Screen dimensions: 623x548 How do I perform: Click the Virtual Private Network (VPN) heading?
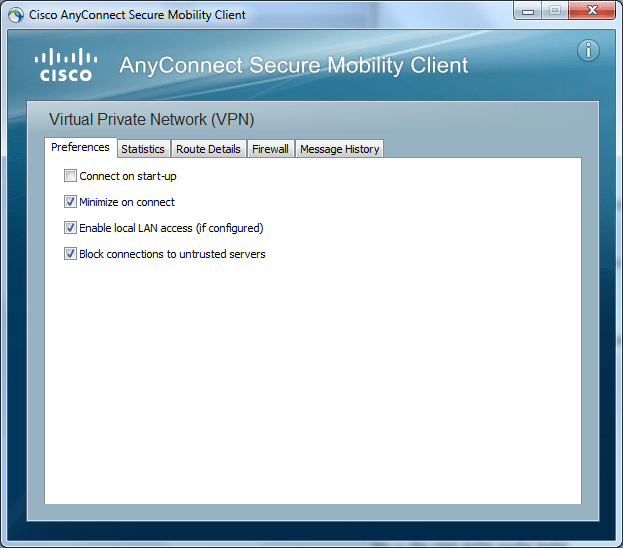click(151, 120)
